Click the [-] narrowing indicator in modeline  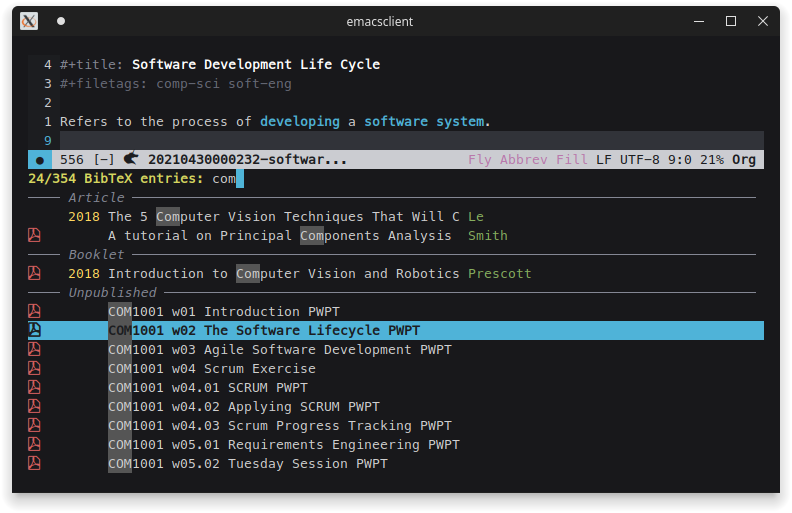(104, 159)
